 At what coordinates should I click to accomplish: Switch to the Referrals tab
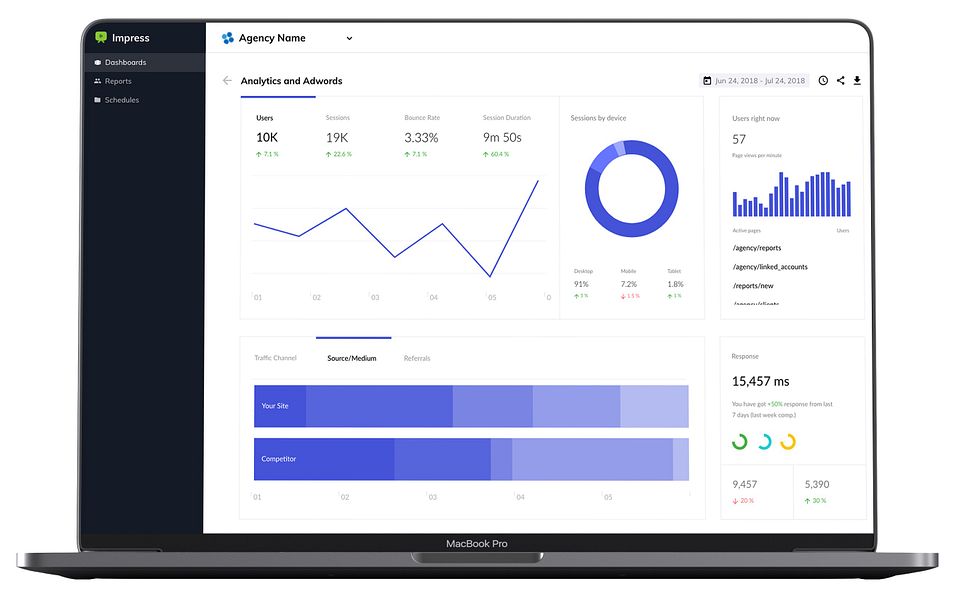(417, 358)
